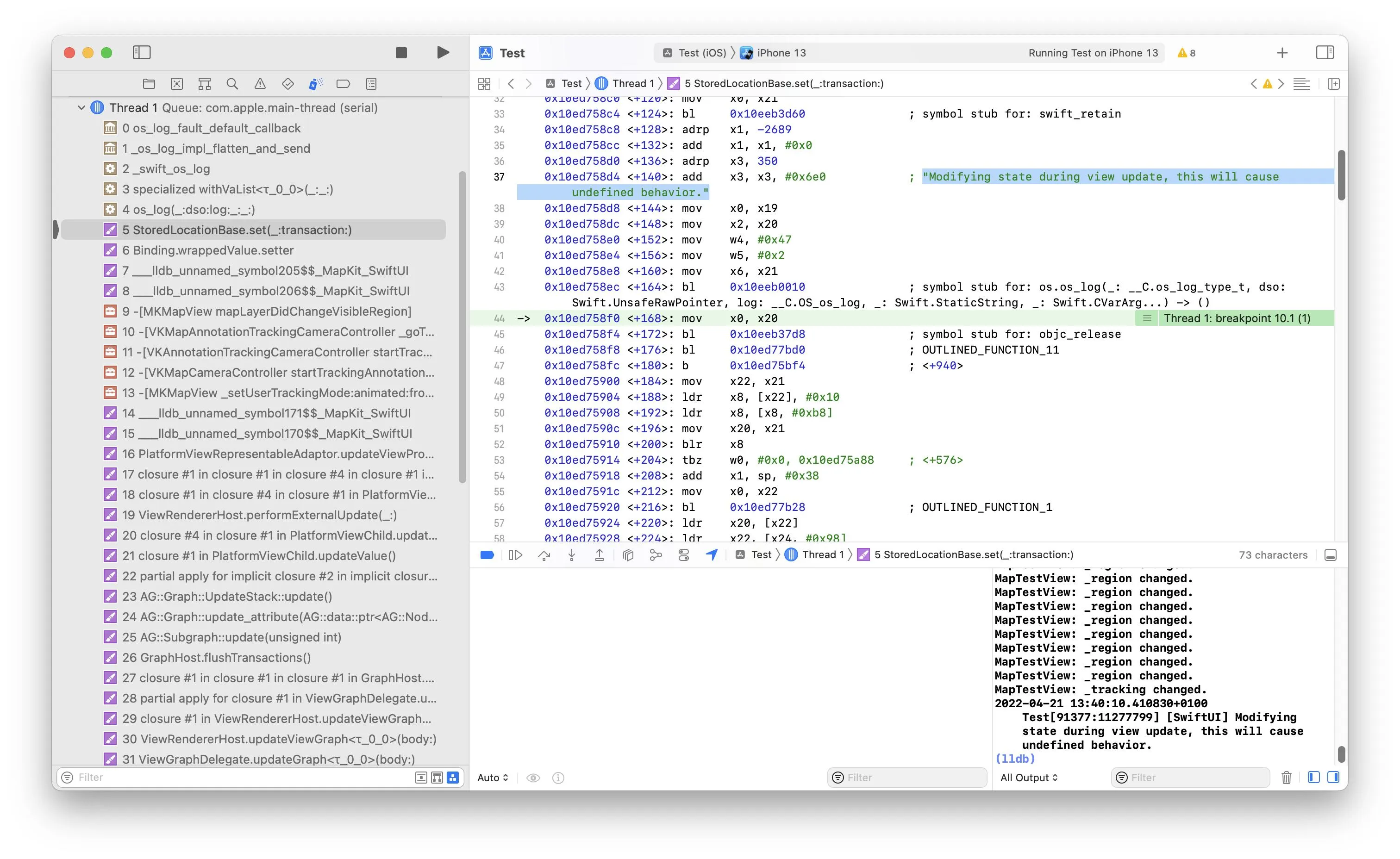This screenshot has width=1400, height=859.
Task: Open the Breakpoint navigator icon
Action: (x=343, y=84)
